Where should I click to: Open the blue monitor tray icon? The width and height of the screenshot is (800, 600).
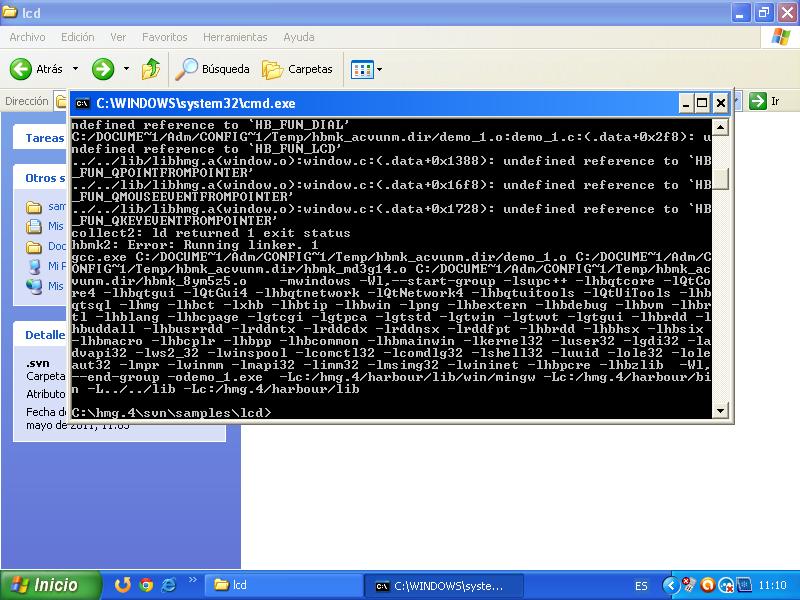click(744, 585)
